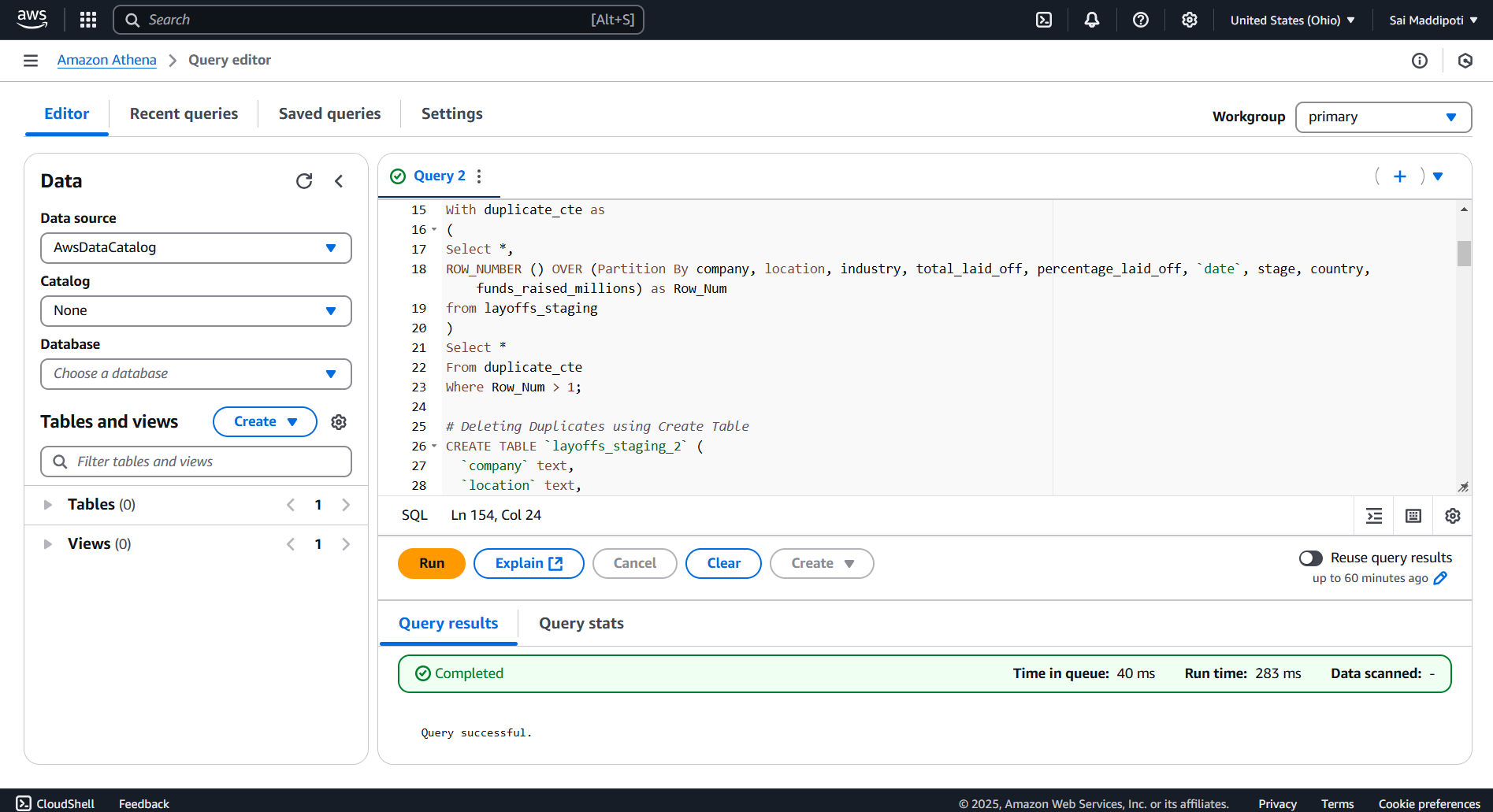Click the keyboard shortcuts icon in the editor status bar

1413,516
